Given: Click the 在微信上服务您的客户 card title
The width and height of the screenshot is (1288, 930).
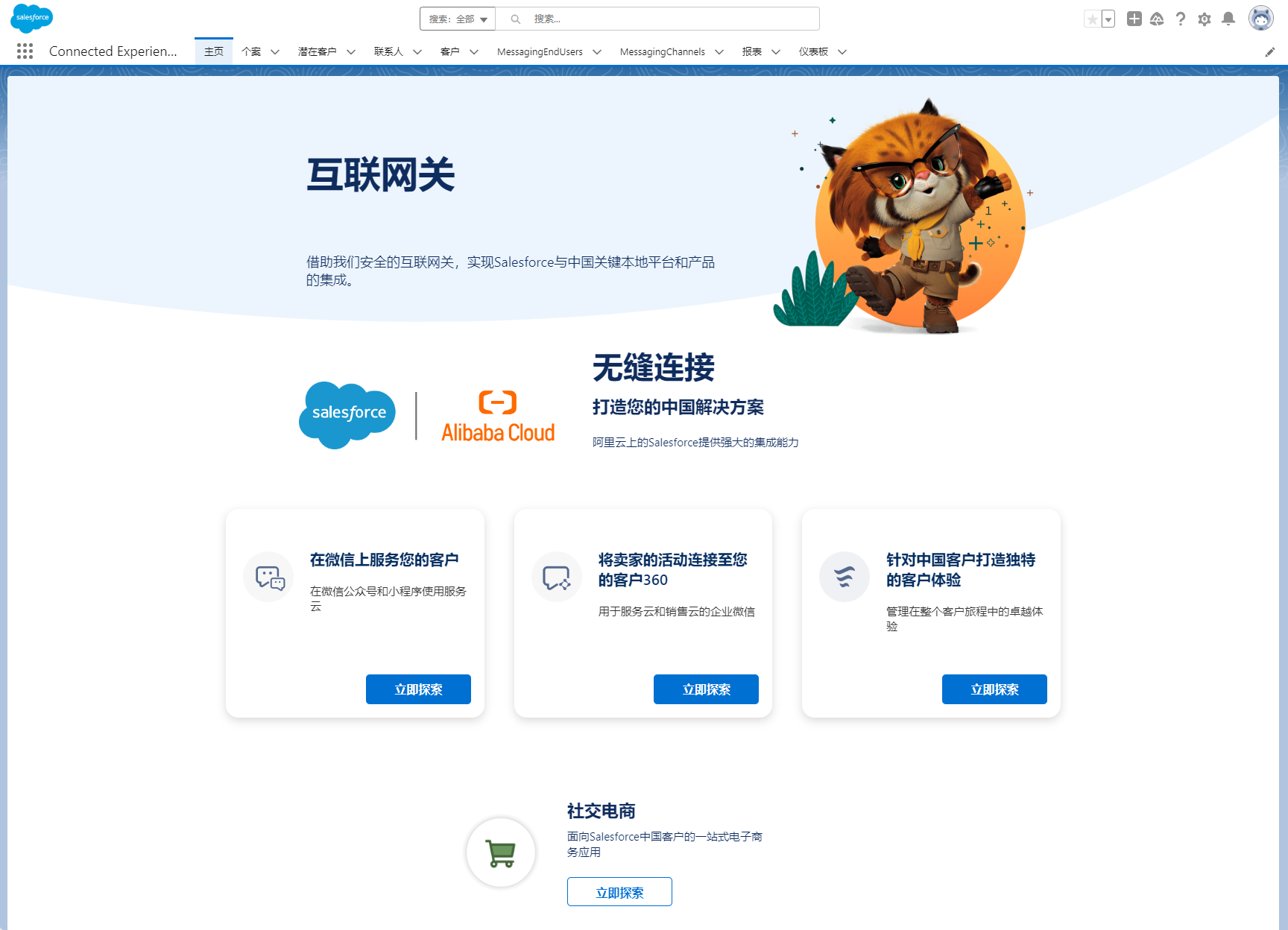Looking at the screenshot, I should 385,560.
